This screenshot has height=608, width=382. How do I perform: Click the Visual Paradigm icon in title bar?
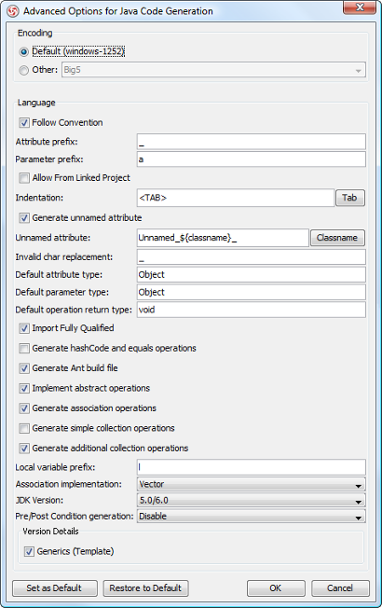tap(13, 11)
